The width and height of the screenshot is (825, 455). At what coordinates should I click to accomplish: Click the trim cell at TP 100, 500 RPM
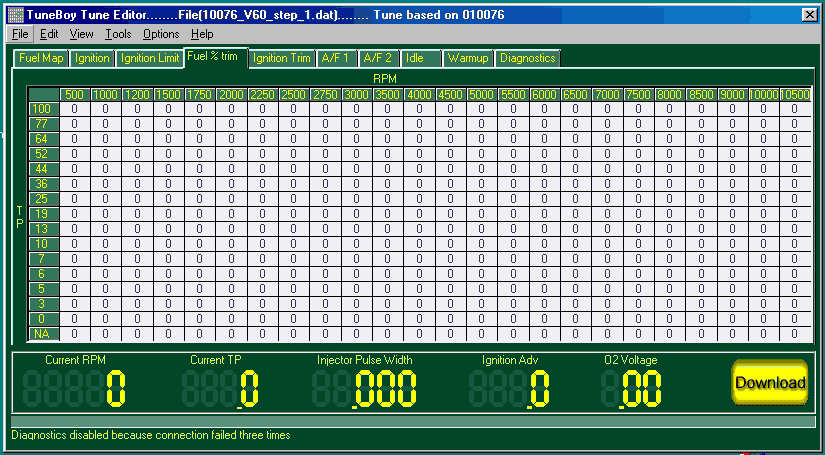click(75, 109)
